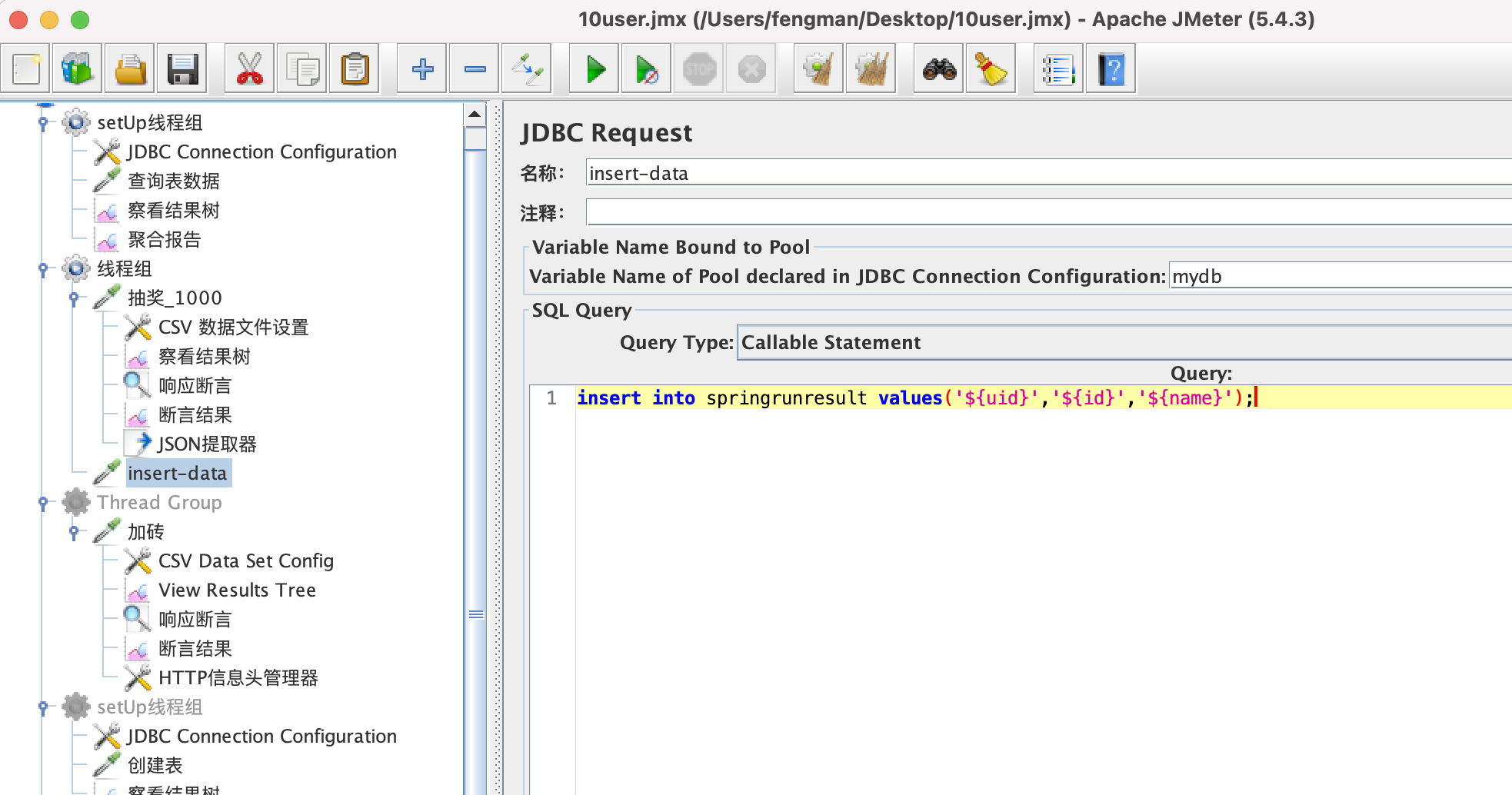The image size is (1512, 795).
Task: Click line number 1 in query gutter
Action: pyautogui.click(x=551, y=397)
